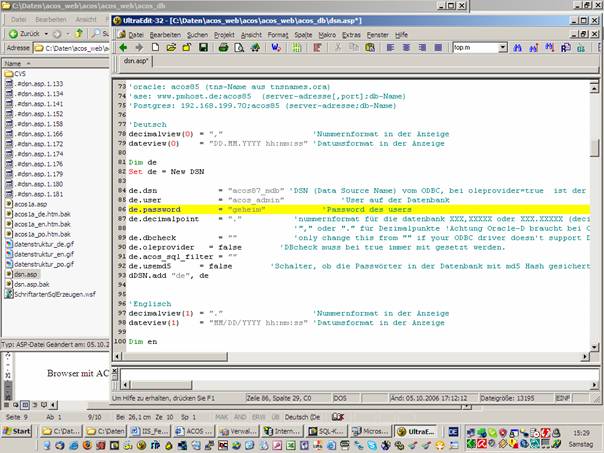Image resolution: width=604 pixels, height=453 pixels.
Task: Create a new file with the blank page icon
Action: click(x=155, y=48)
